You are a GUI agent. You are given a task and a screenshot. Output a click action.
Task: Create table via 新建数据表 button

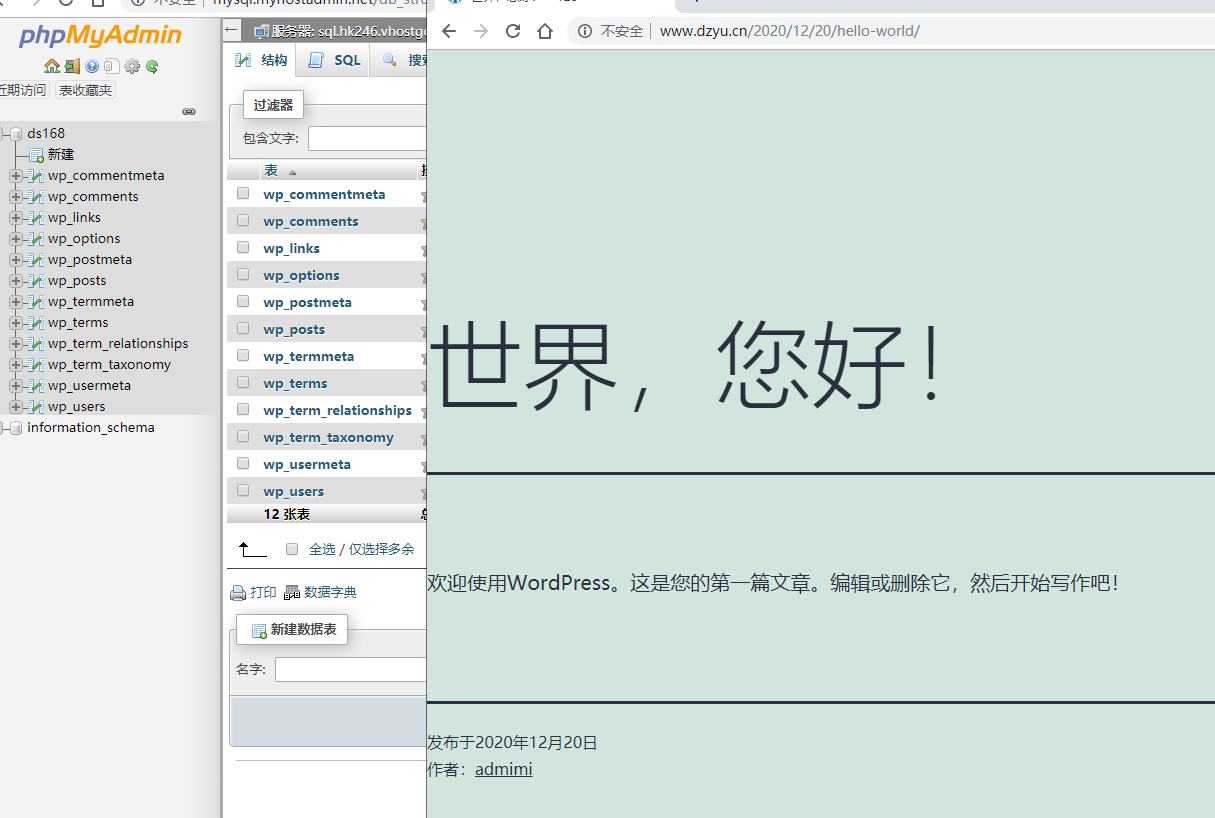(x=292, y=629)
